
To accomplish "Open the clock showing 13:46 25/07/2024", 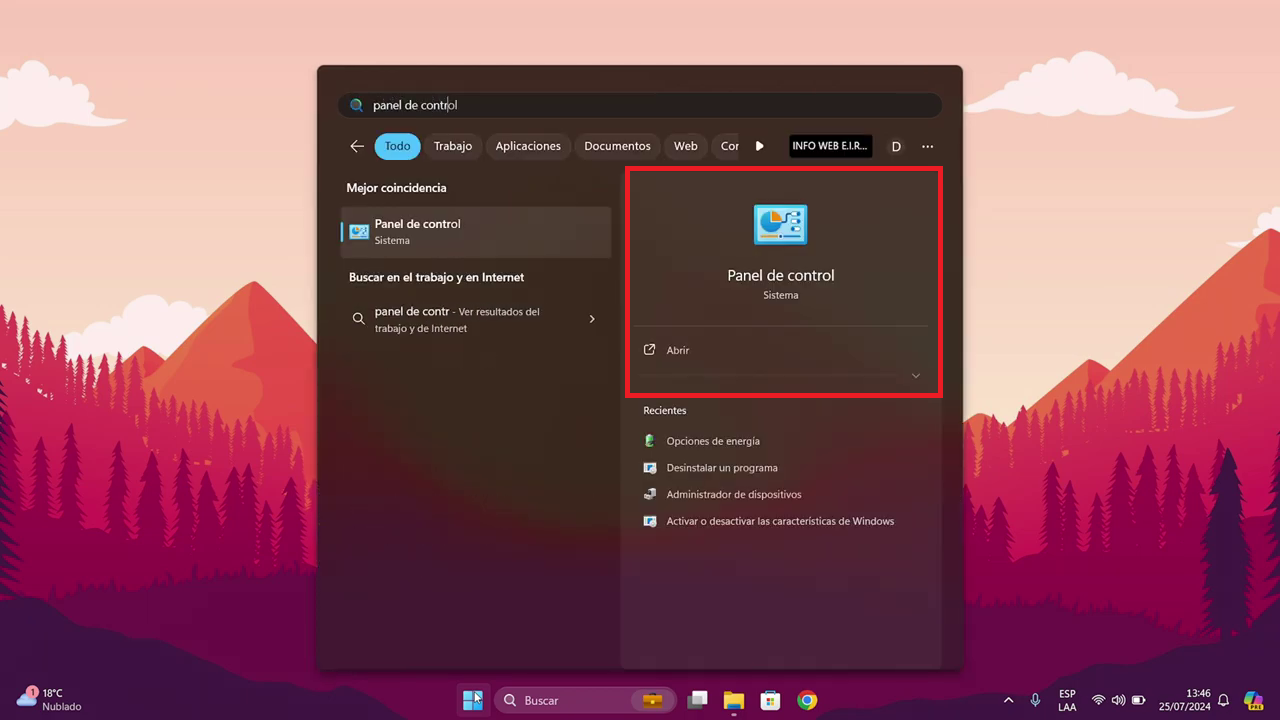I will pyautogui.click(x=1186, y=700).
